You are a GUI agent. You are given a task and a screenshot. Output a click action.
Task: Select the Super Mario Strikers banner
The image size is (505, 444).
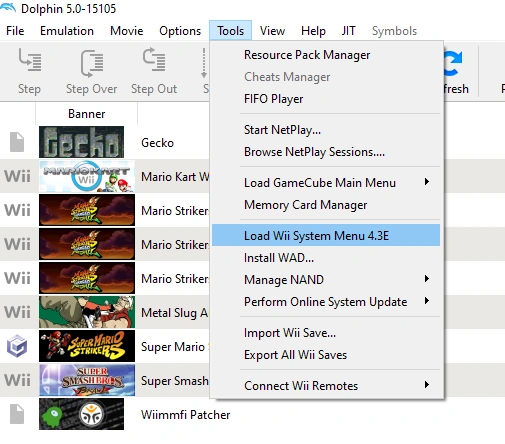click(87, 346)
